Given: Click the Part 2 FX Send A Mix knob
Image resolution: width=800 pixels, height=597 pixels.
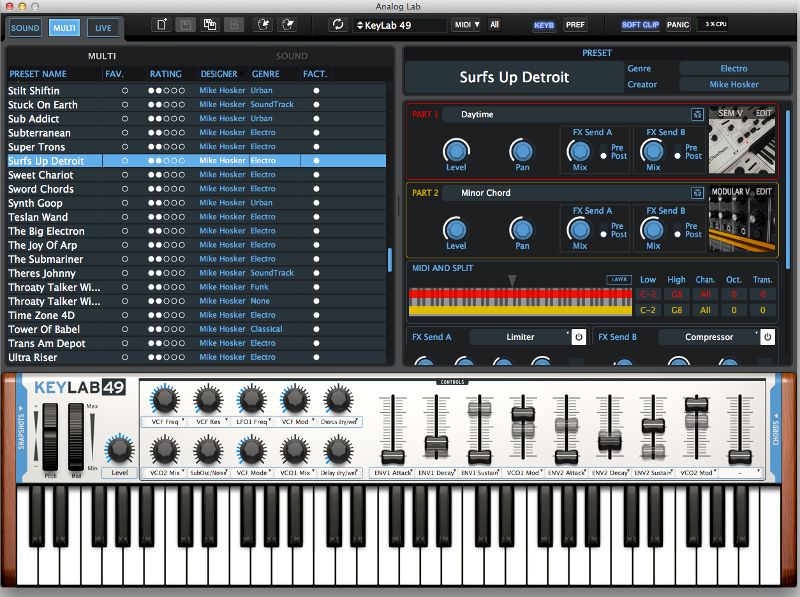Looking at the screenshot, I should coord(579,230).
